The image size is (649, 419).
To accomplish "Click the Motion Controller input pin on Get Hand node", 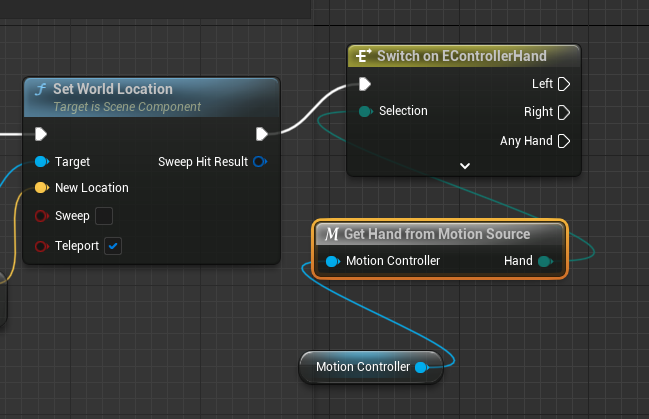I will (333, 261).
